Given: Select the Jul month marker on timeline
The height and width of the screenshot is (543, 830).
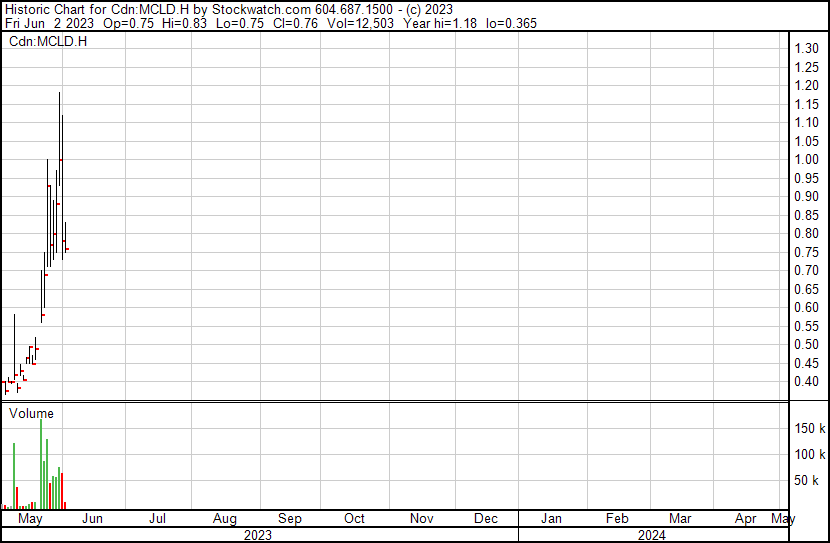Looking at the screenshot, I should [157, 519].
